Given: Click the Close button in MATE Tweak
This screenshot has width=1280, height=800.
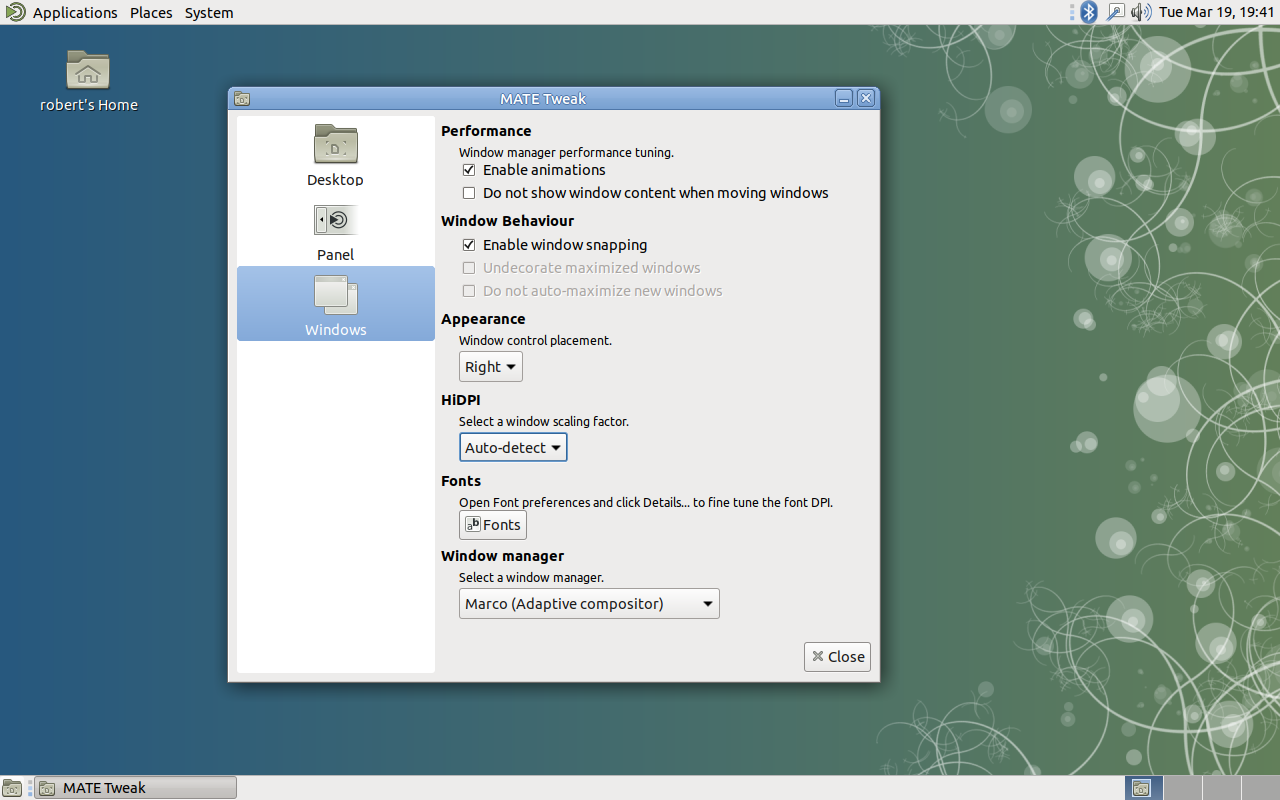Looking at the screenshot, I should pyautogui.click(x=837, y=657).
